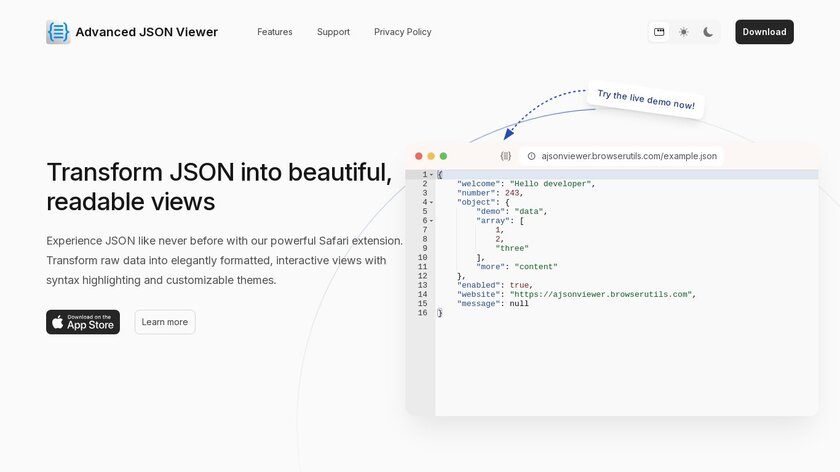
Task: Click the "more" key on line 11
Action: pyautogui.click(x=490, y=267)
